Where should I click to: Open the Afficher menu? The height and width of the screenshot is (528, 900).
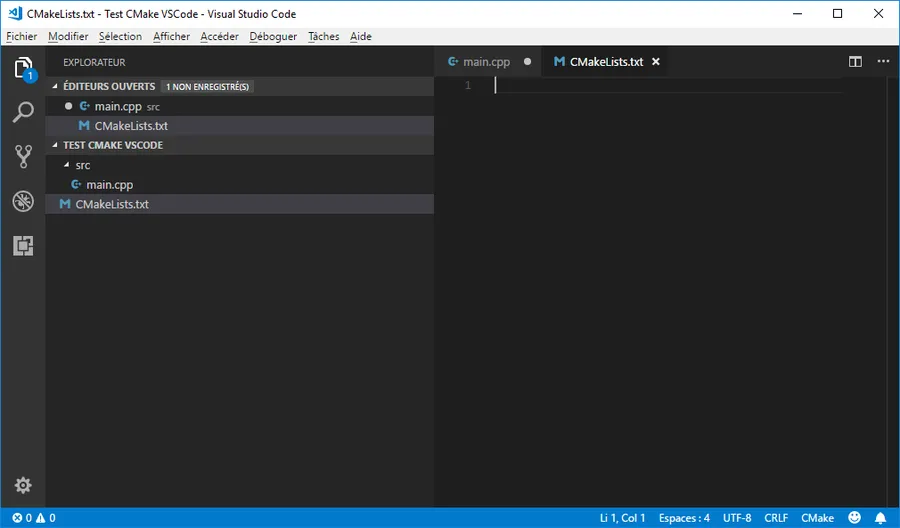coord(171,36)
